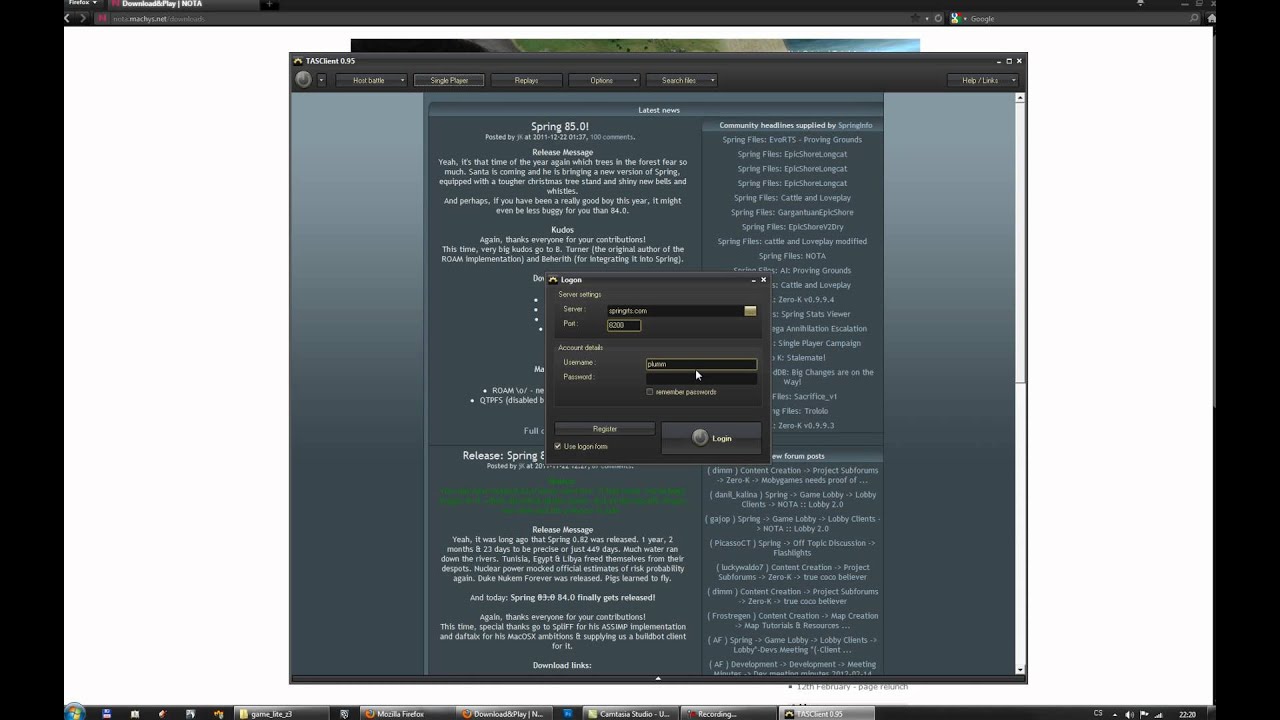Image resolution: width=1280 pixels, height=720 pixels.
Task: Open headline 'Spring Files: Cattle and Loveplay'
Action: pyautogui.click(x=792, y=198)
